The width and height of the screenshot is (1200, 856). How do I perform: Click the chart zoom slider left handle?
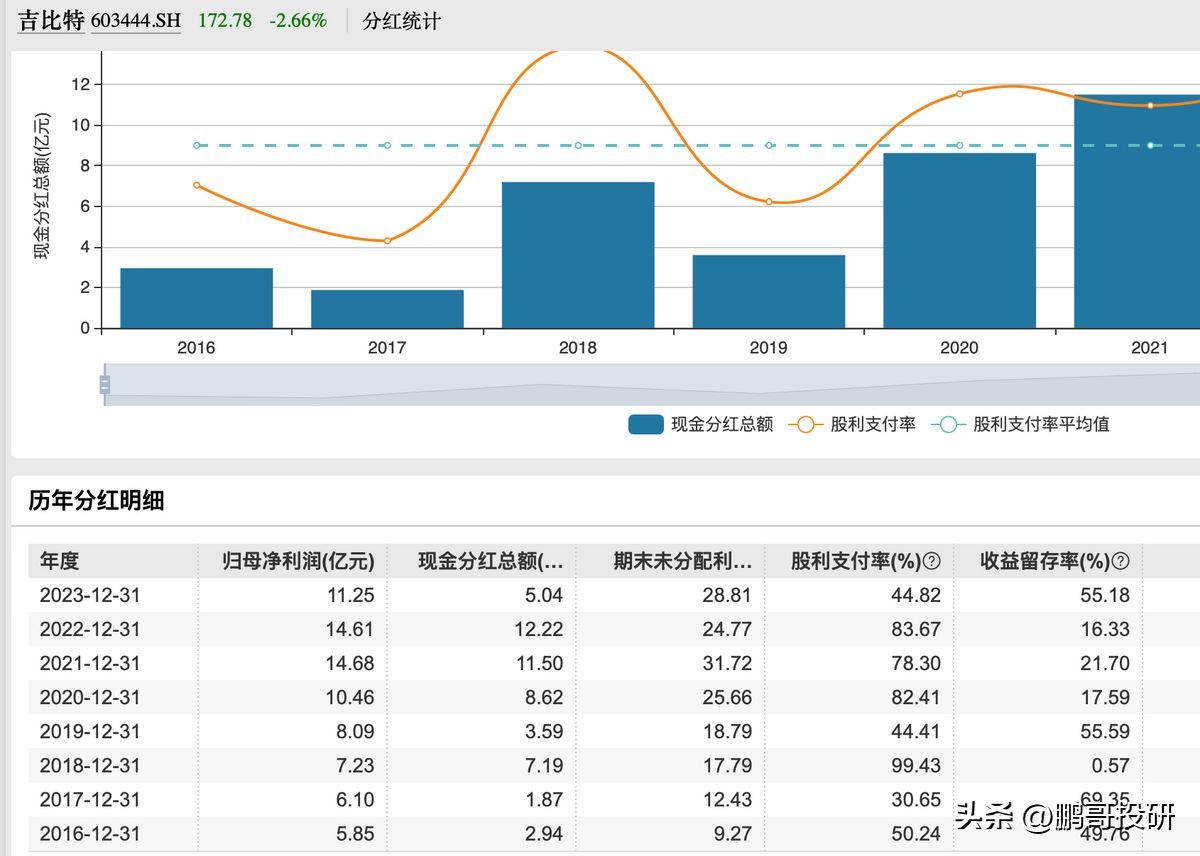105,385
